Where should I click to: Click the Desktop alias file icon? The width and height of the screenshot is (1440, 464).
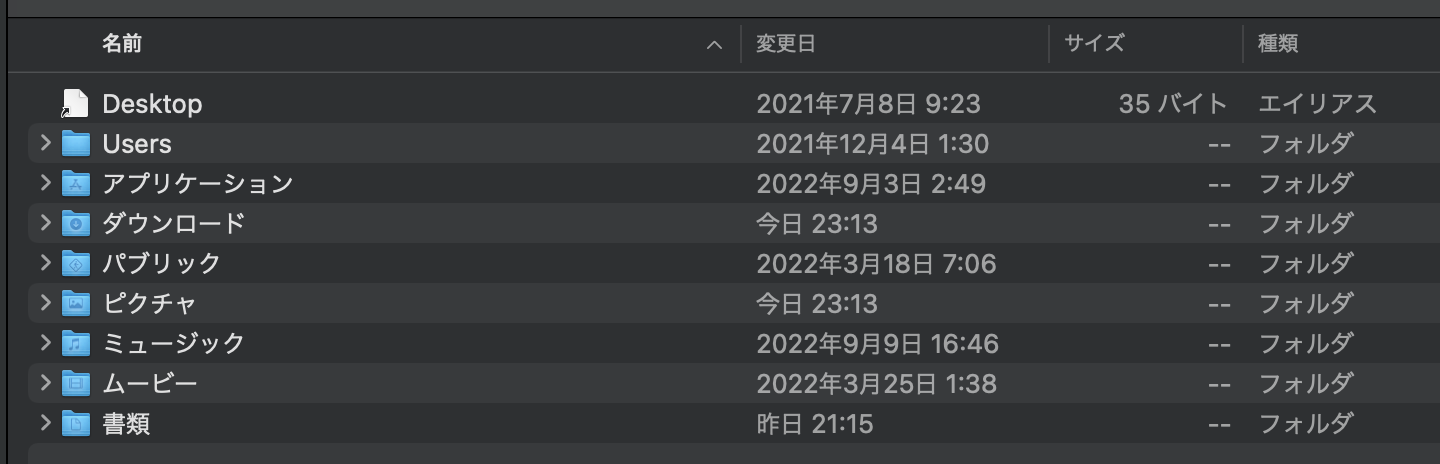click(75, 104)
